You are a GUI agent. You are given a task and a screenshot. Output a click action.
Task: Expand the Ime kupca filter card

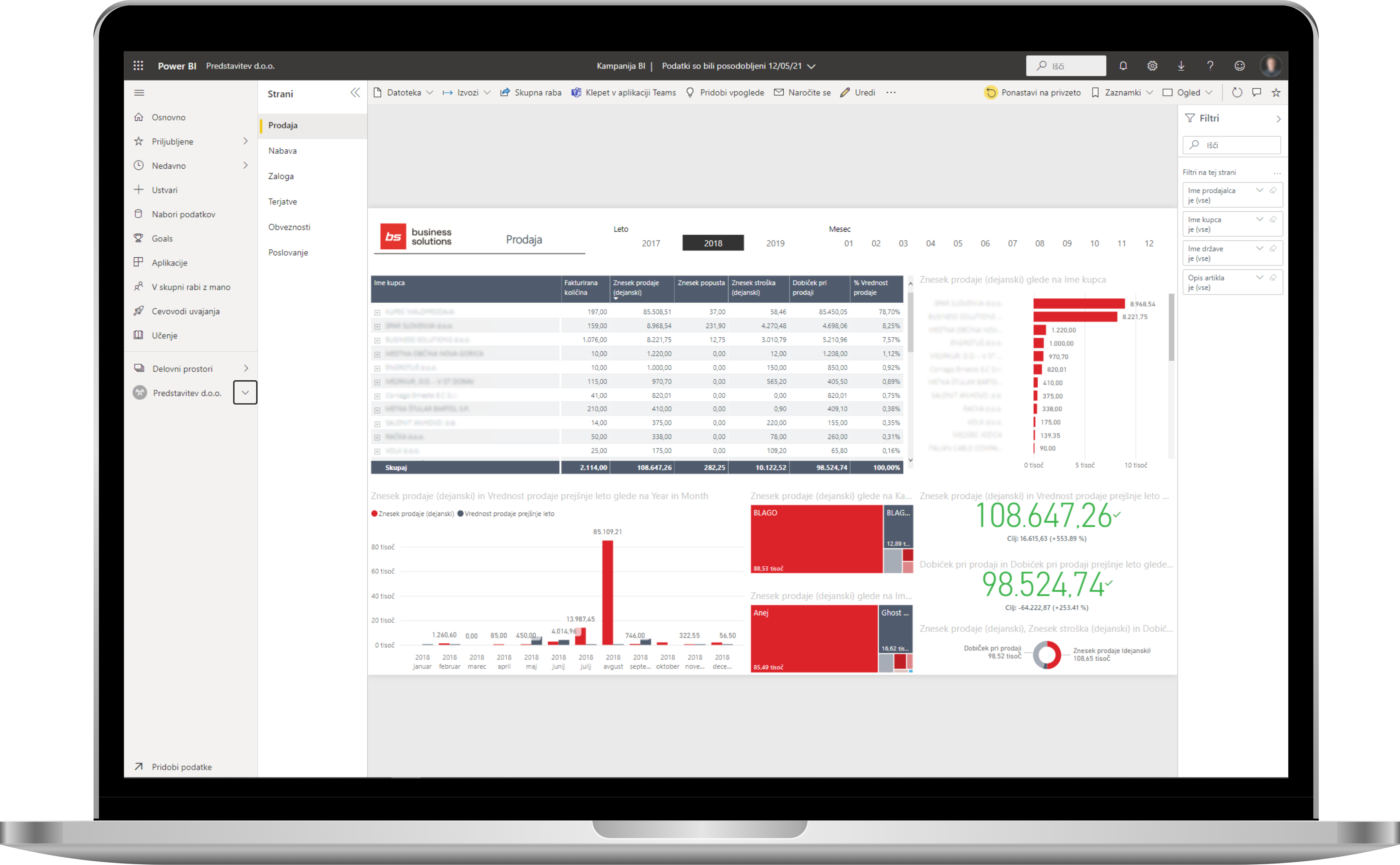[1260, 219]
